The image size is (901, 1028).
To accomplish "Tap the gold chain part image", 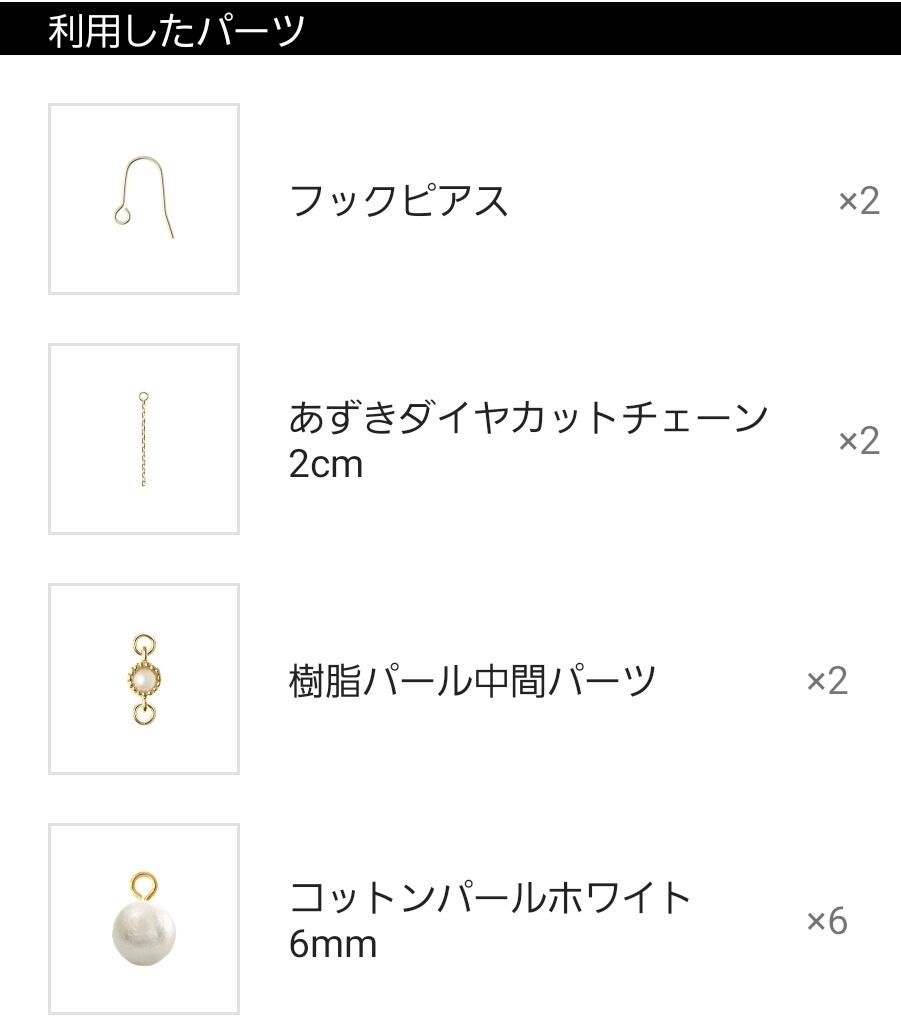I will point(144,439).
